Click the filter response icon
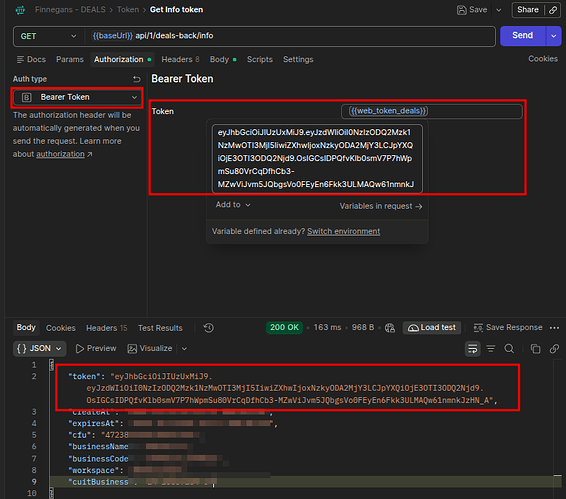The image size is (566, 499). tap(491, 348)
